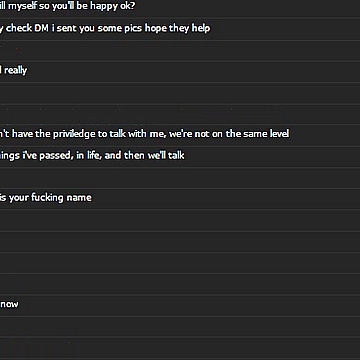Select the short message ending in 'really'

(x=180, y=71)
